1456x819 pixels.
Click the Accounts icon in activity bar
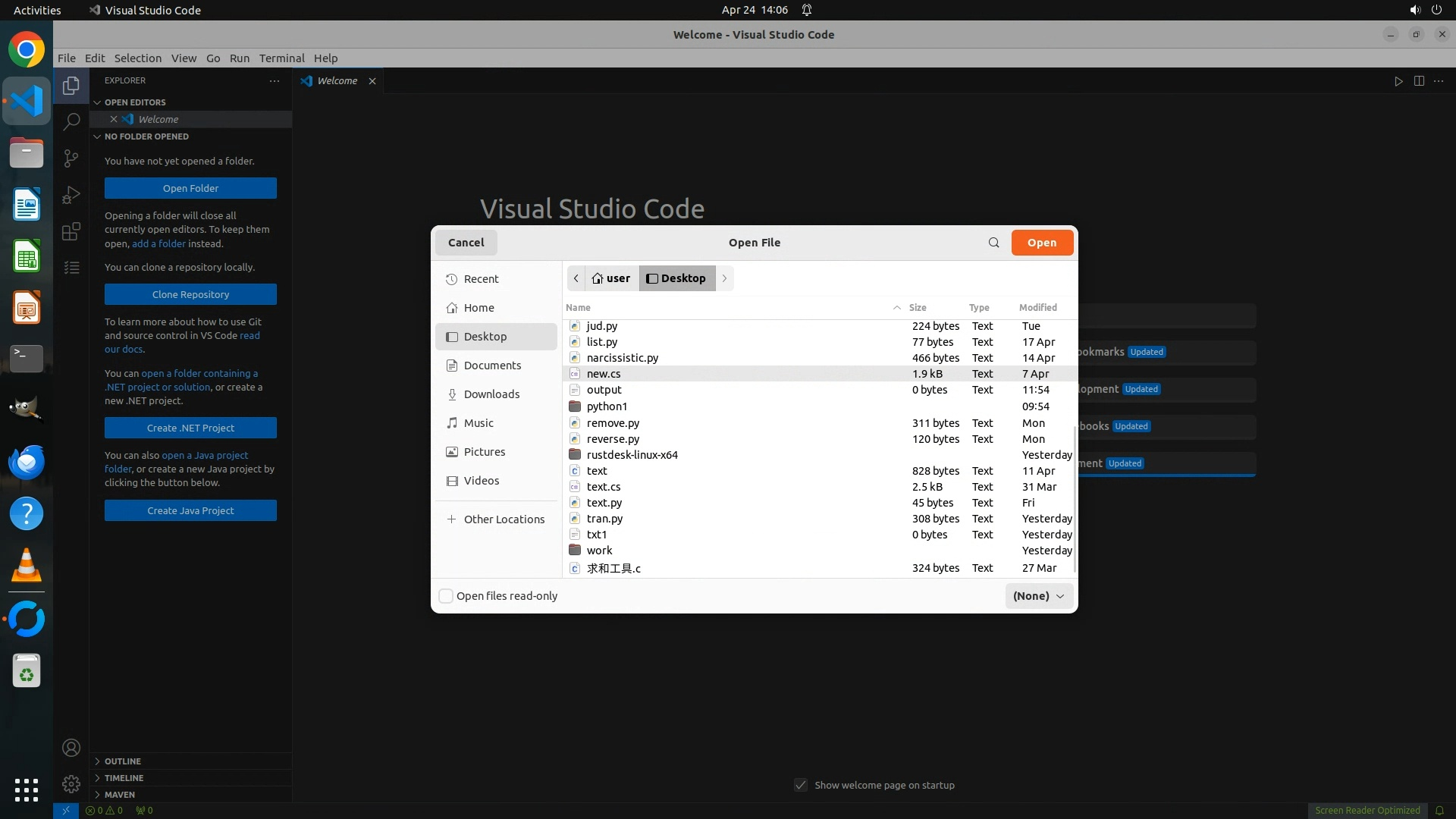(71, 748)
